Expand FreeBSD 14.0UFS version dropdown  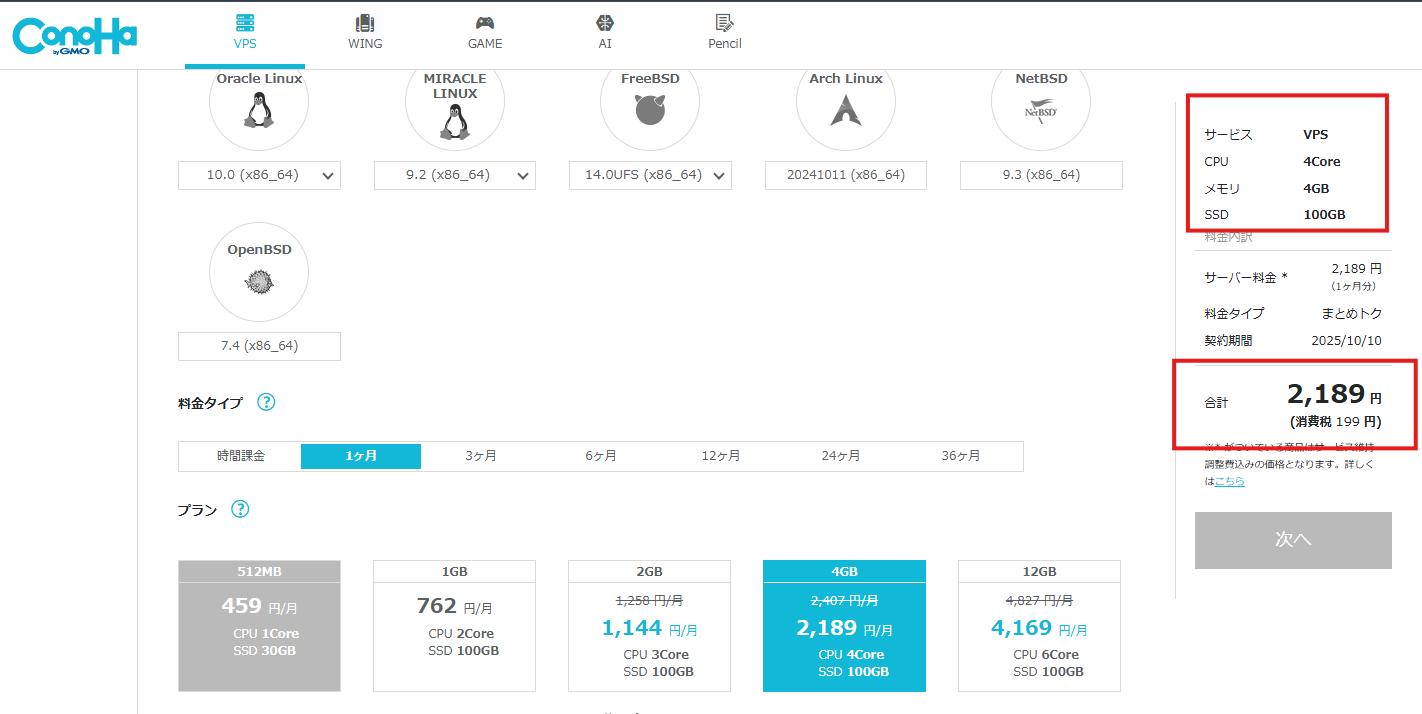650,175
